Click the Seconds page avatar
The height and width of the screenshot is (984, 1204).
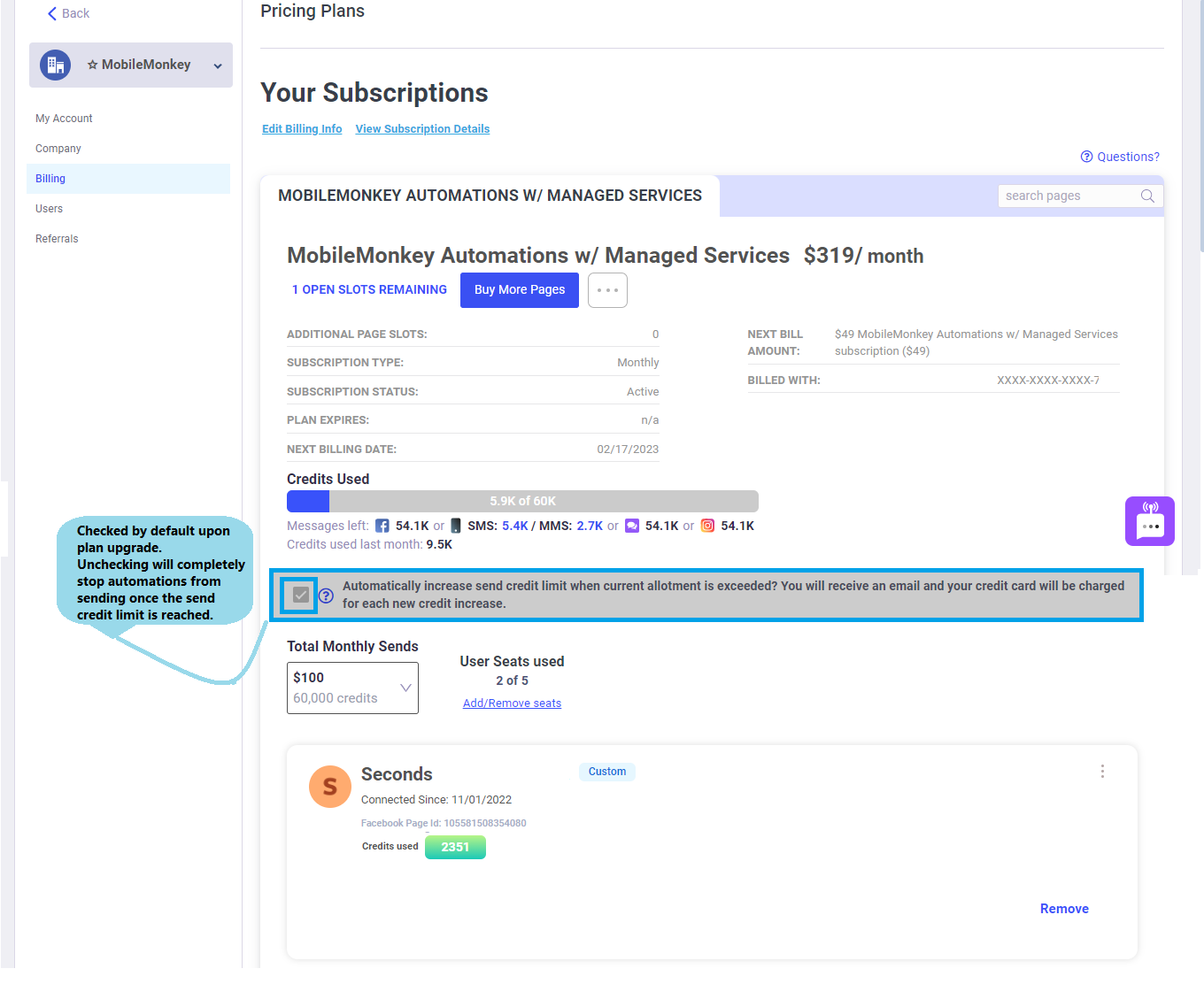pos(330,787)
